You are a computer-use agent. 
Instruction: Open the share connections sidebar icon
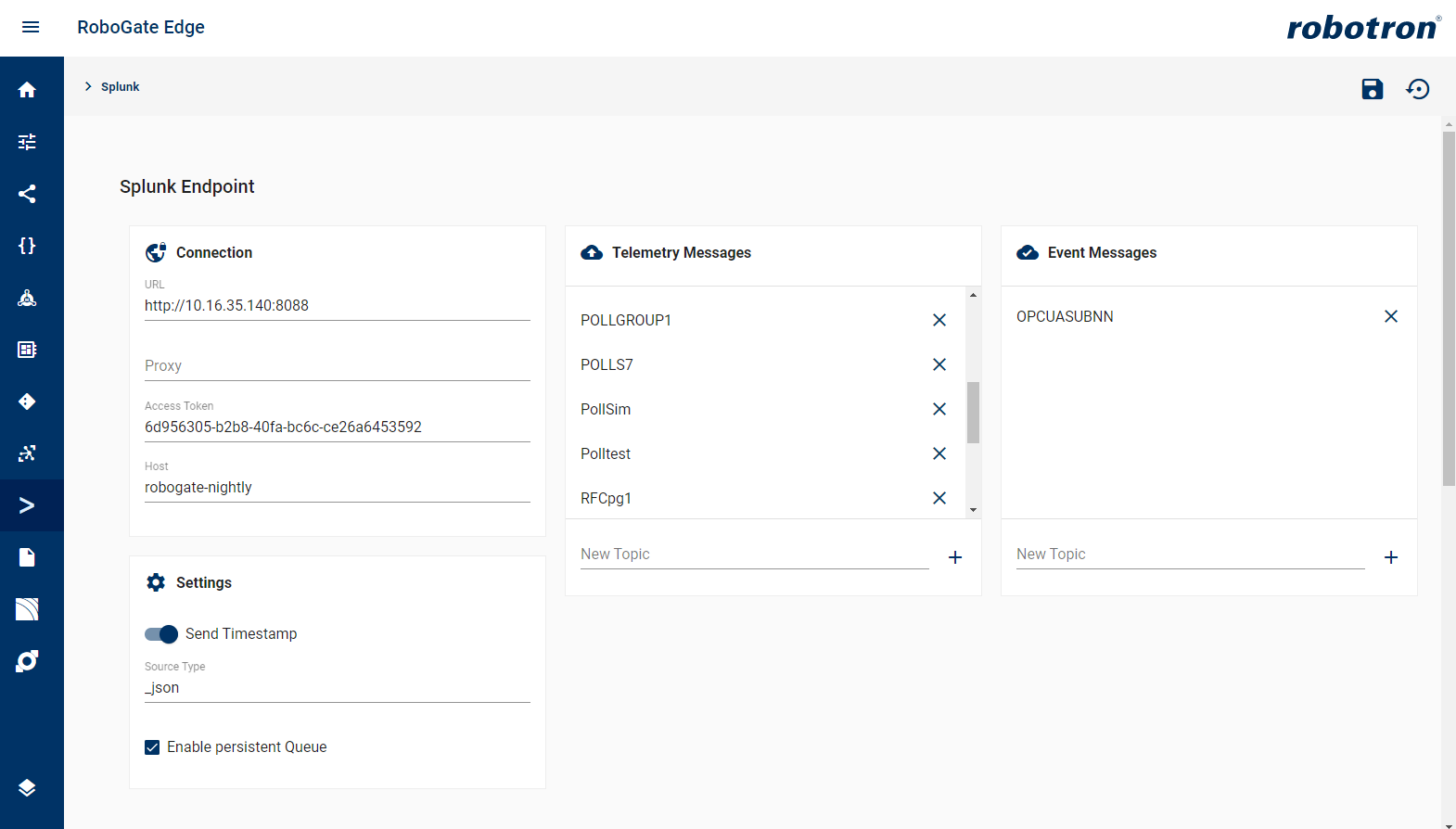pos(27,194)
